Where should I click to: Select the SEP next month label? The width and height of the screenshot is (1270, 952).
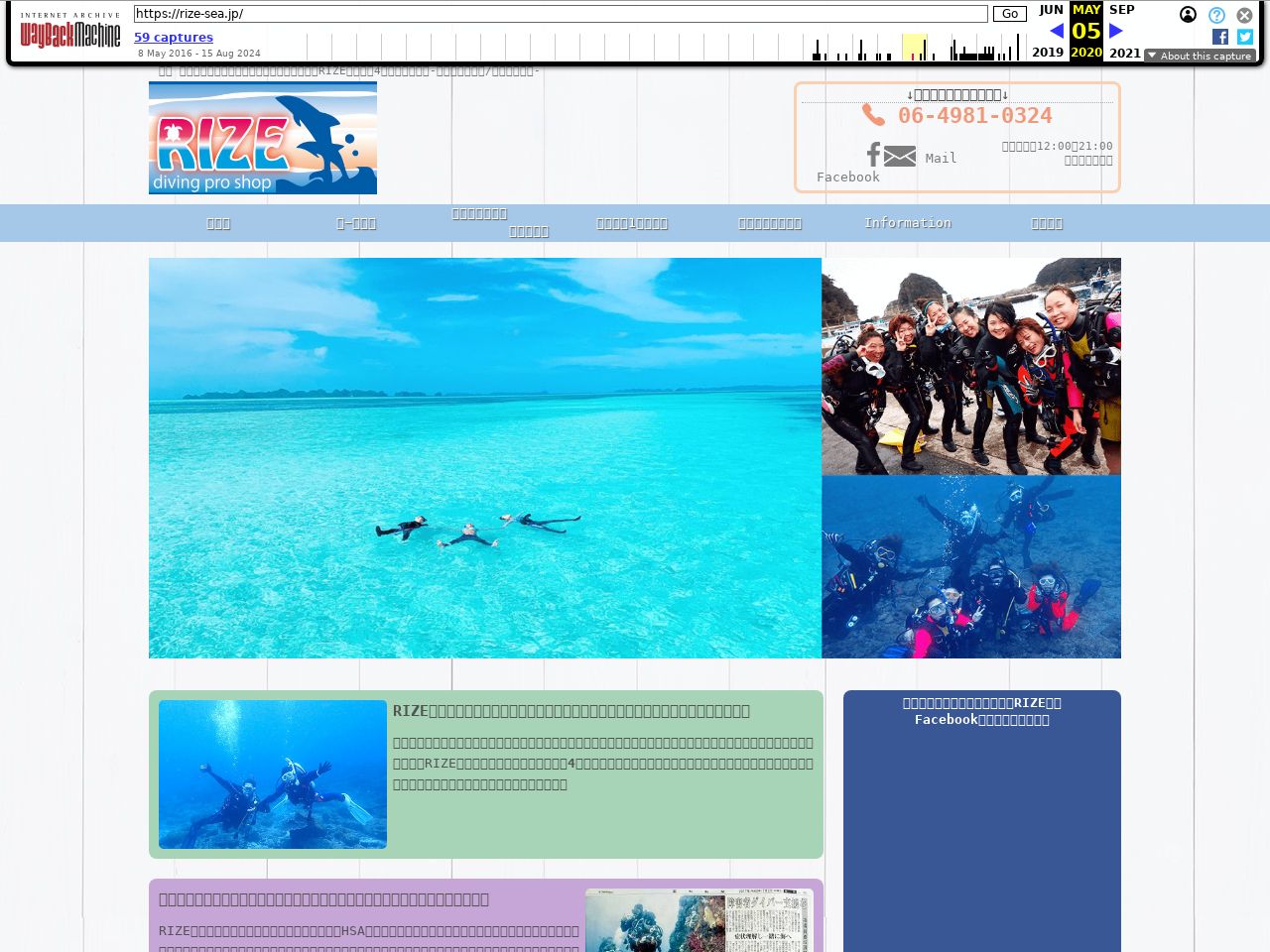tap(1122, 10)
